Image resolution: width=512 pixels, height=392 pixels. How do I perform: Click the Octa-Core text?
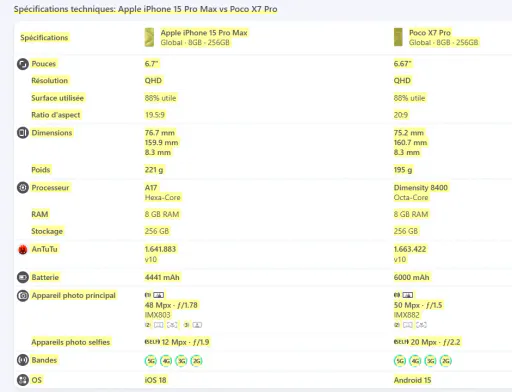point(411,197)
